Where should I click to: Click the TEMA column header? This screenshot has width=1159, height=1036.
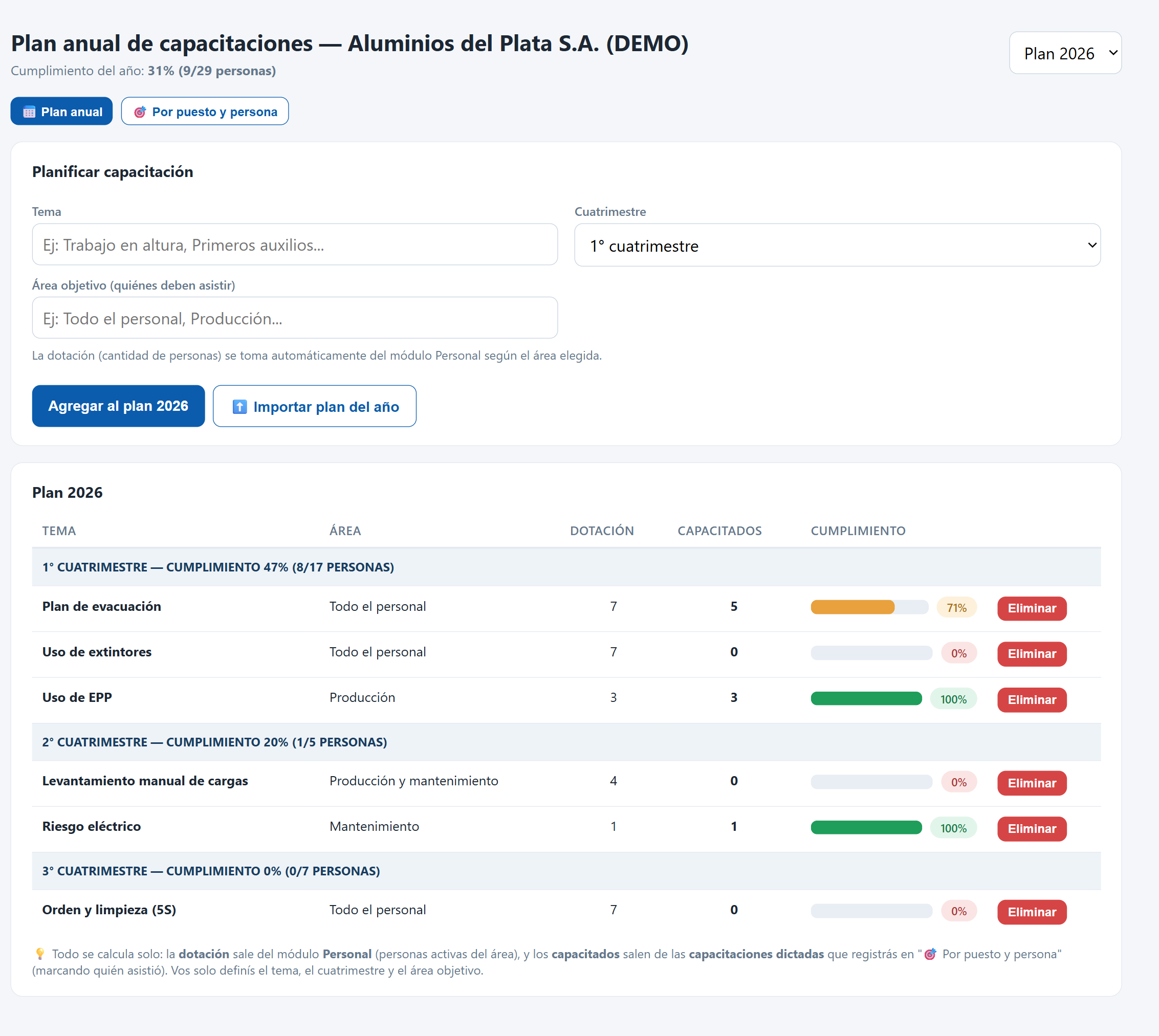[59, 531]
